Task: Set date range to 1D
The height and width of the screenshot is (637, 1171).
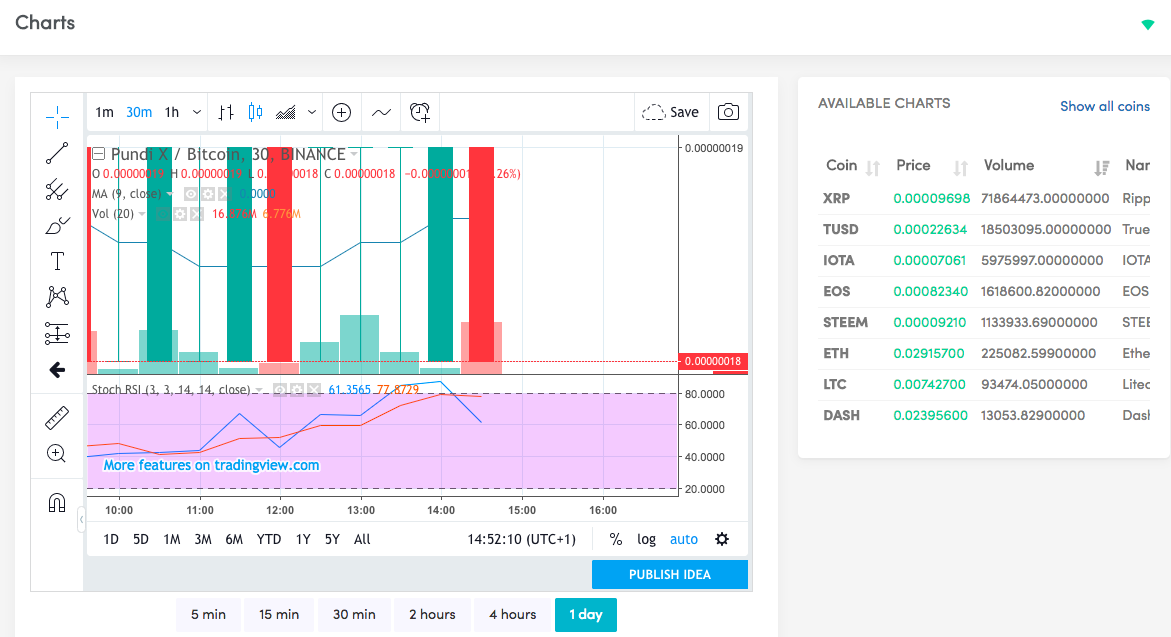Action: pyautogui.click(x=111, y=539)
